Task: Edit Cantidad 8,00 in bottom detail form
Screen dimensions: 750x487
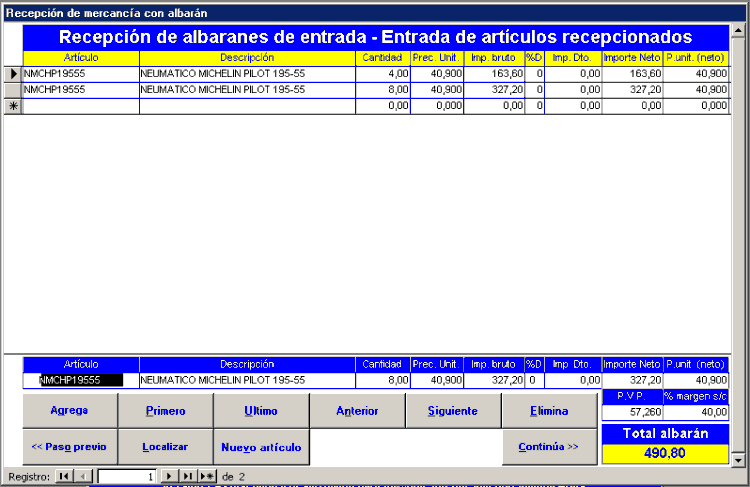Action: pos(383,380)
